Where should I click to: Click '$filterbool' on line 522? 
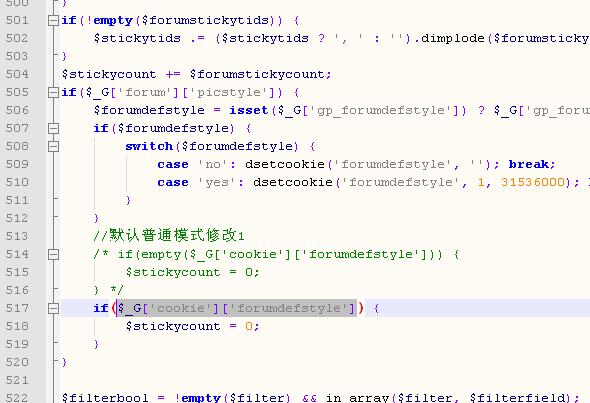[x=105, y=398]
